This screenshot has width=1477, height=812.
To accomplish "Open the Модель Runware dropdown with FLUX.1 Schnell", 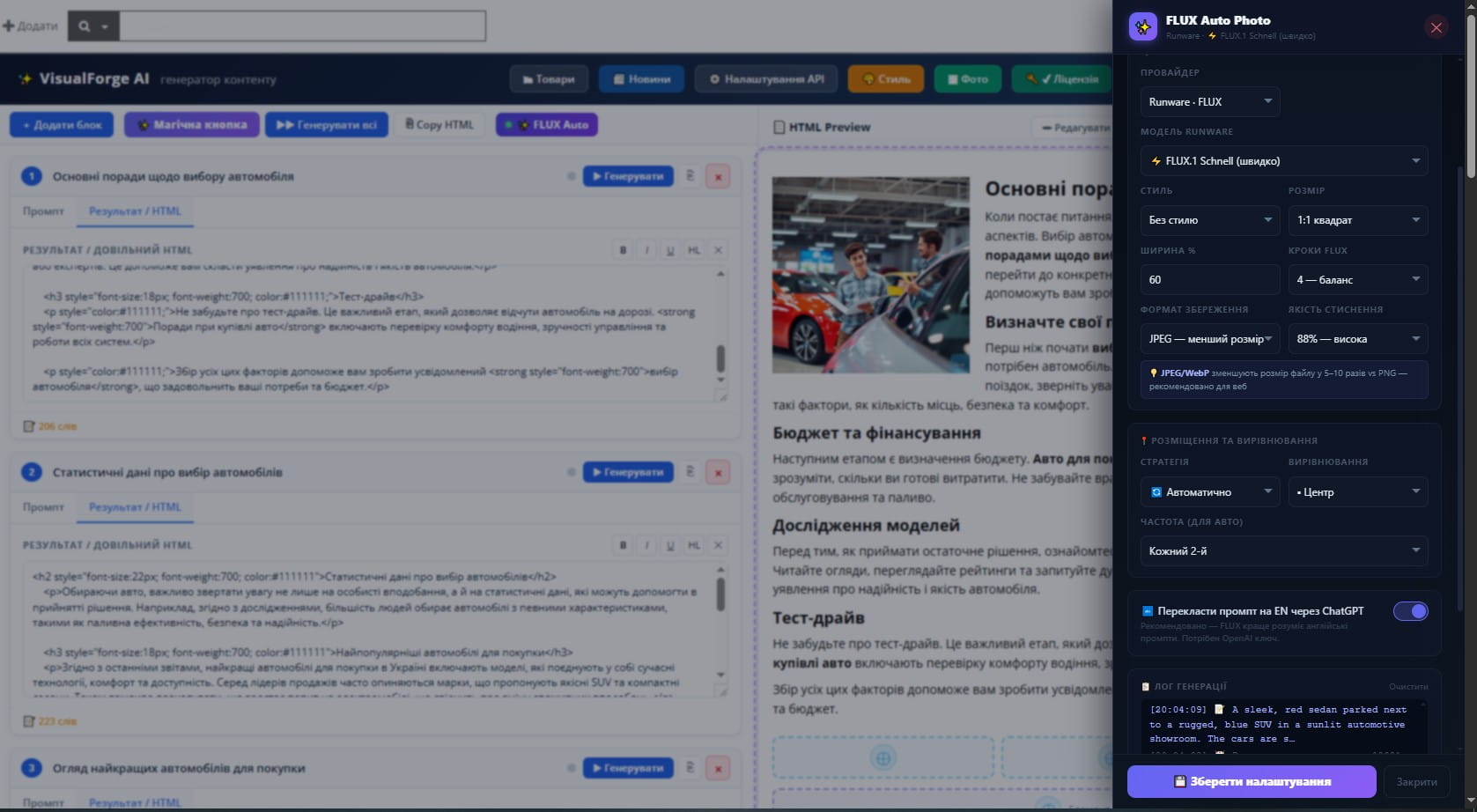I will (x=1284, y=161).
